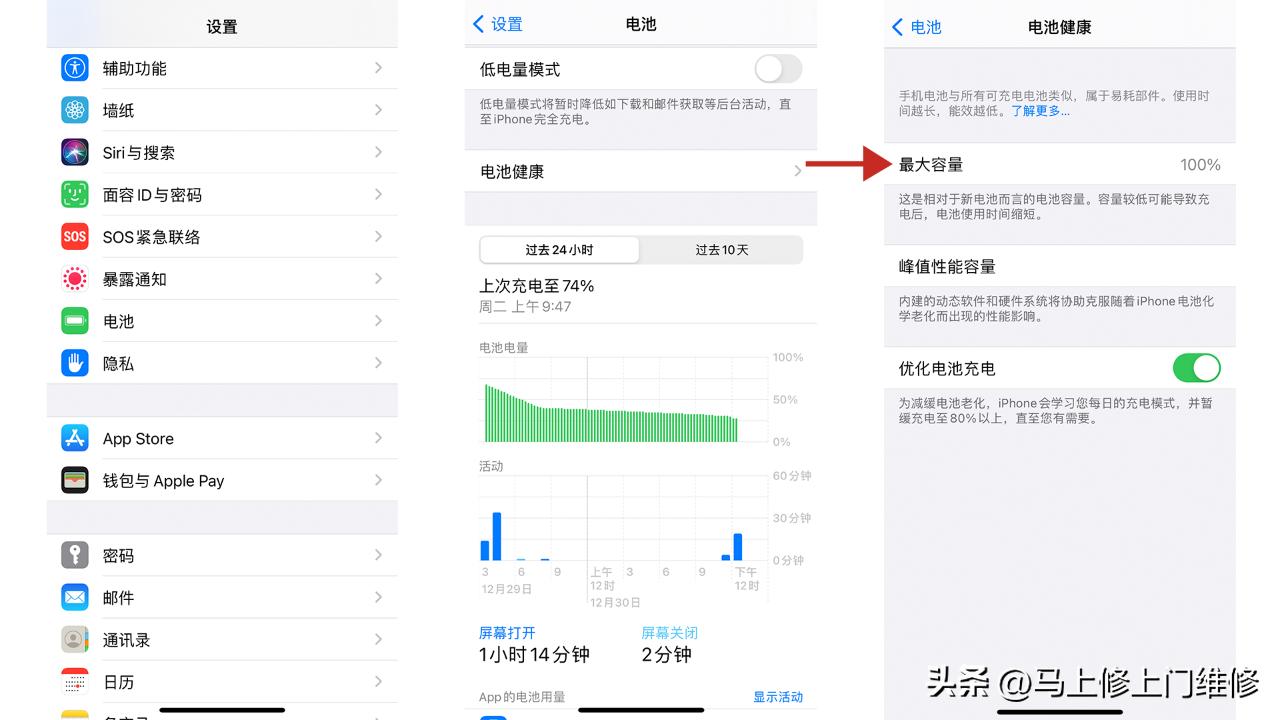Open the 电池健康 row chevron

796,171
